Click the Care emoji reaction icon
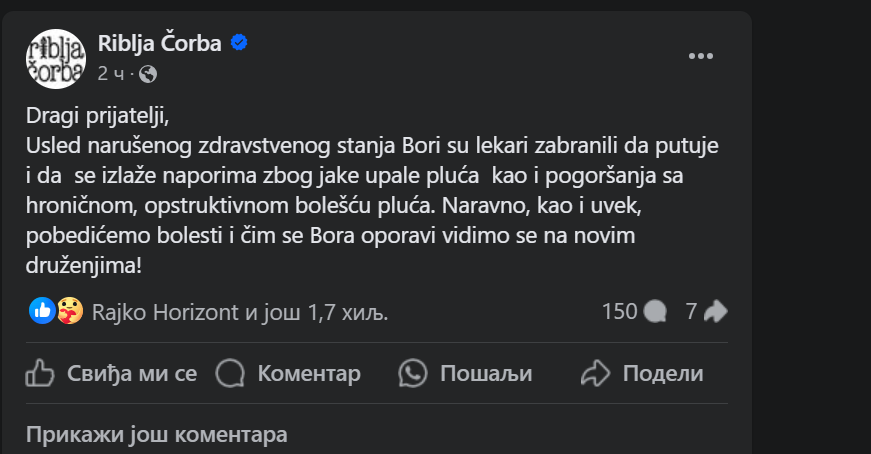 point(69,311)
